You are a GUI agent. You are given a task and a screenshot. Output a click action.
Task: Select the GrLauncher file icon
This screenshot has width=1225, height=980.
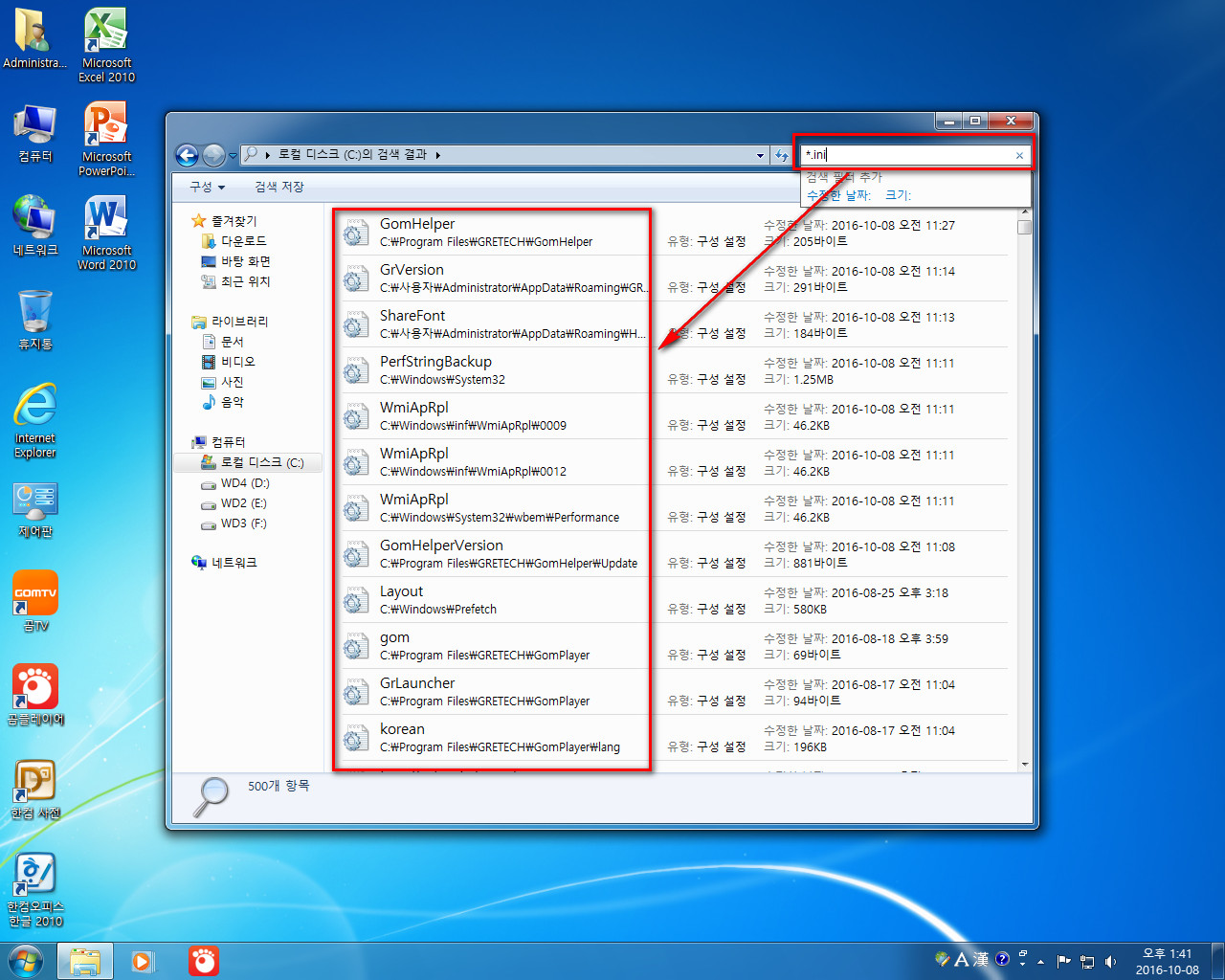coord(356,692)
